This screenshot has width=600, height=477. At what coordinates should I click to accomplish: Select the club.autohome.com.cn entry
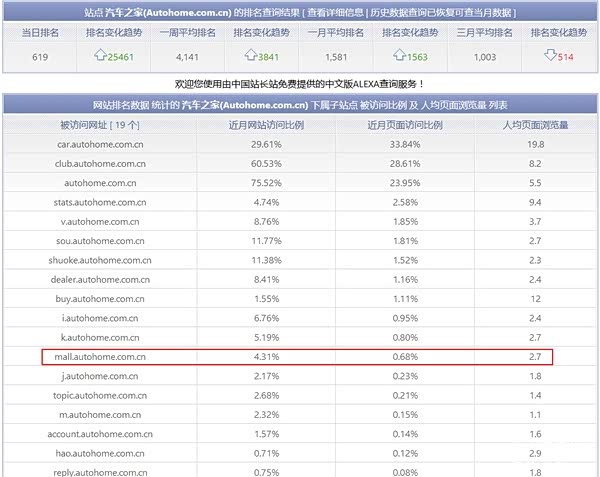(100, 164)
